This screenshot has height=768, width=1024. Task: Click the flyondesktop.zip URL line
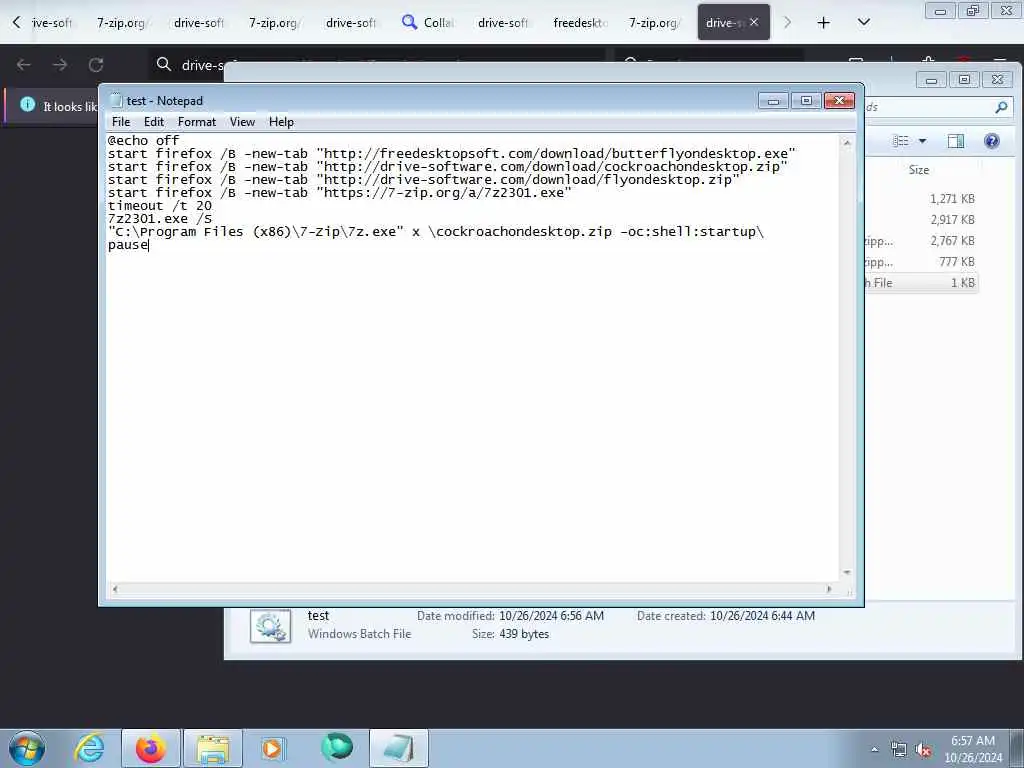pos(423,180)
